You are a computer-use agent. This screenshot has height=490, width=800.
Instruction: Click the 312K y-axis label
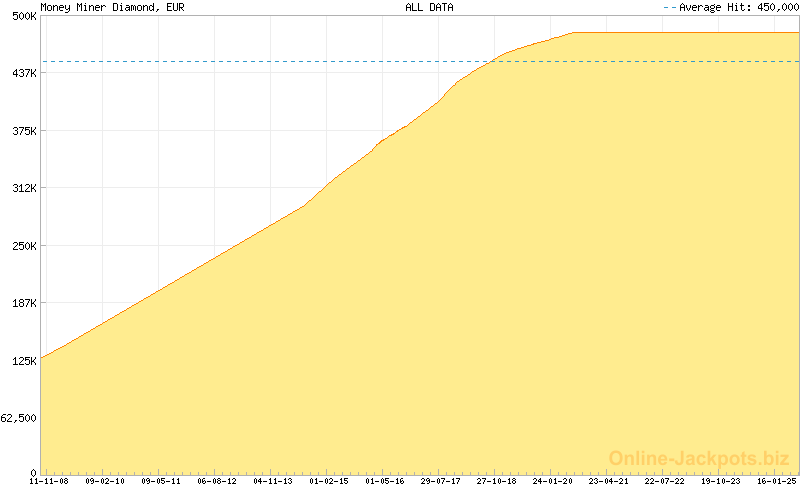(x=23, y=188)
